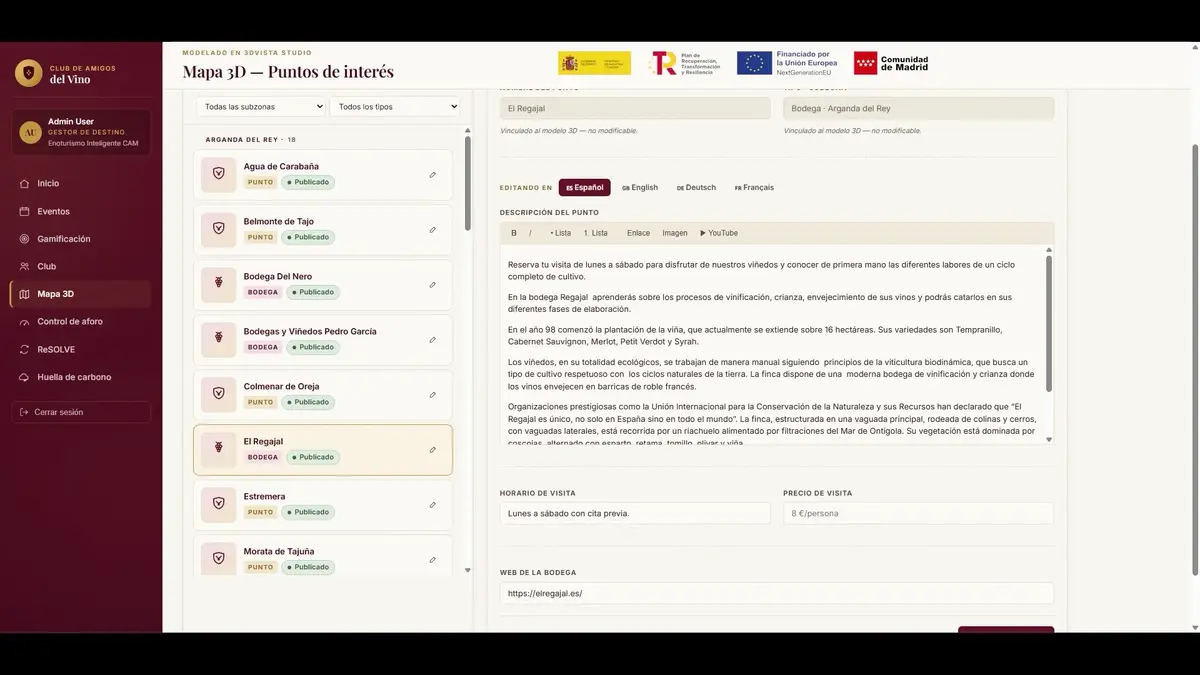Click the grape icon of Bodega Del Nero
Viewport: 1200px width, 675px height.
point(218,284)
